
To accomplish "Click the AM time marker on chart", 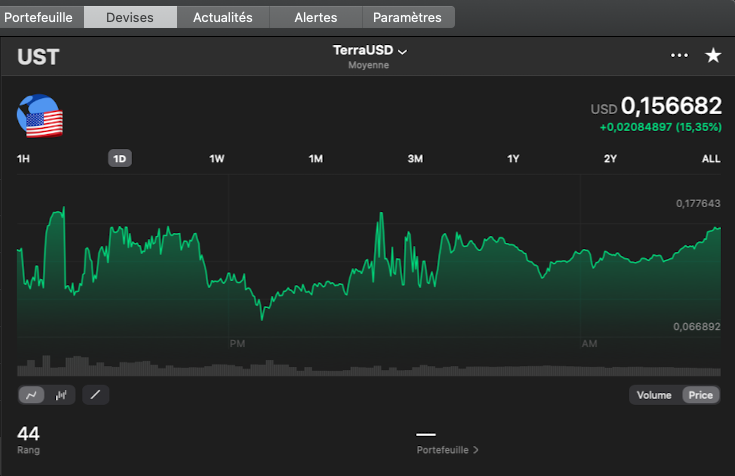I will pos(589,344).
